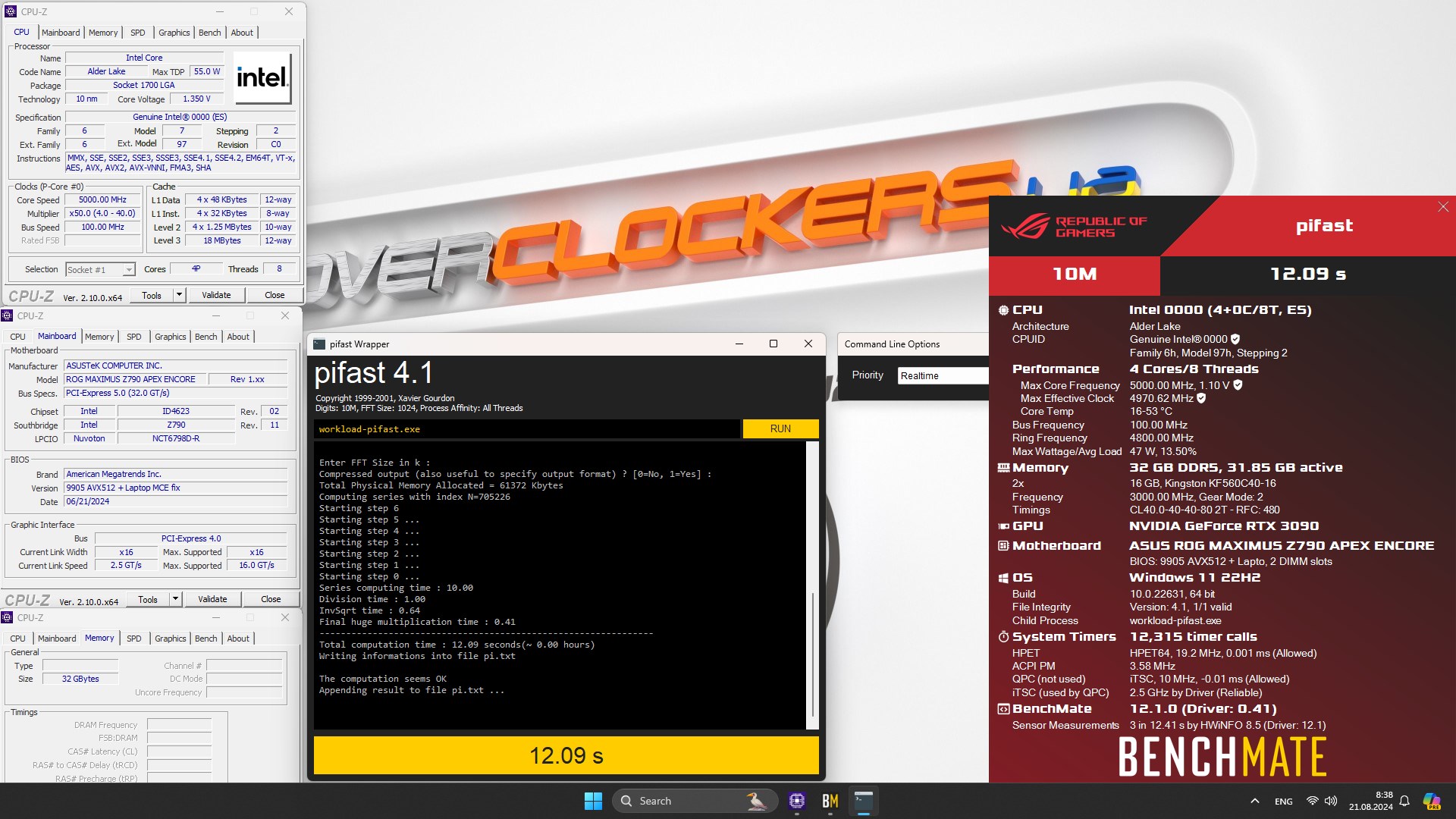
Task: Click the 10M tab in BenchMate panel
Action: click(x=1075, y=275)
